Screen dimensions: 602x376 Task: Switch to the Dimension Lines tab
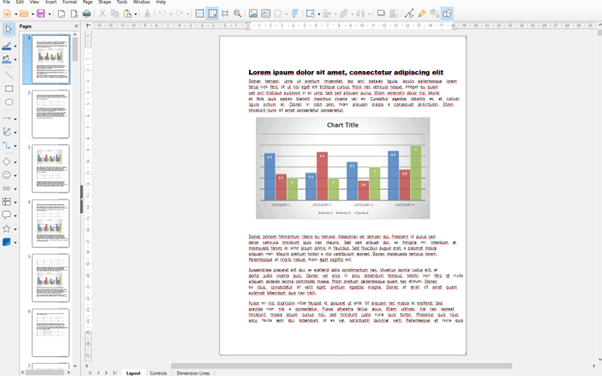click(x=193, y=373)
